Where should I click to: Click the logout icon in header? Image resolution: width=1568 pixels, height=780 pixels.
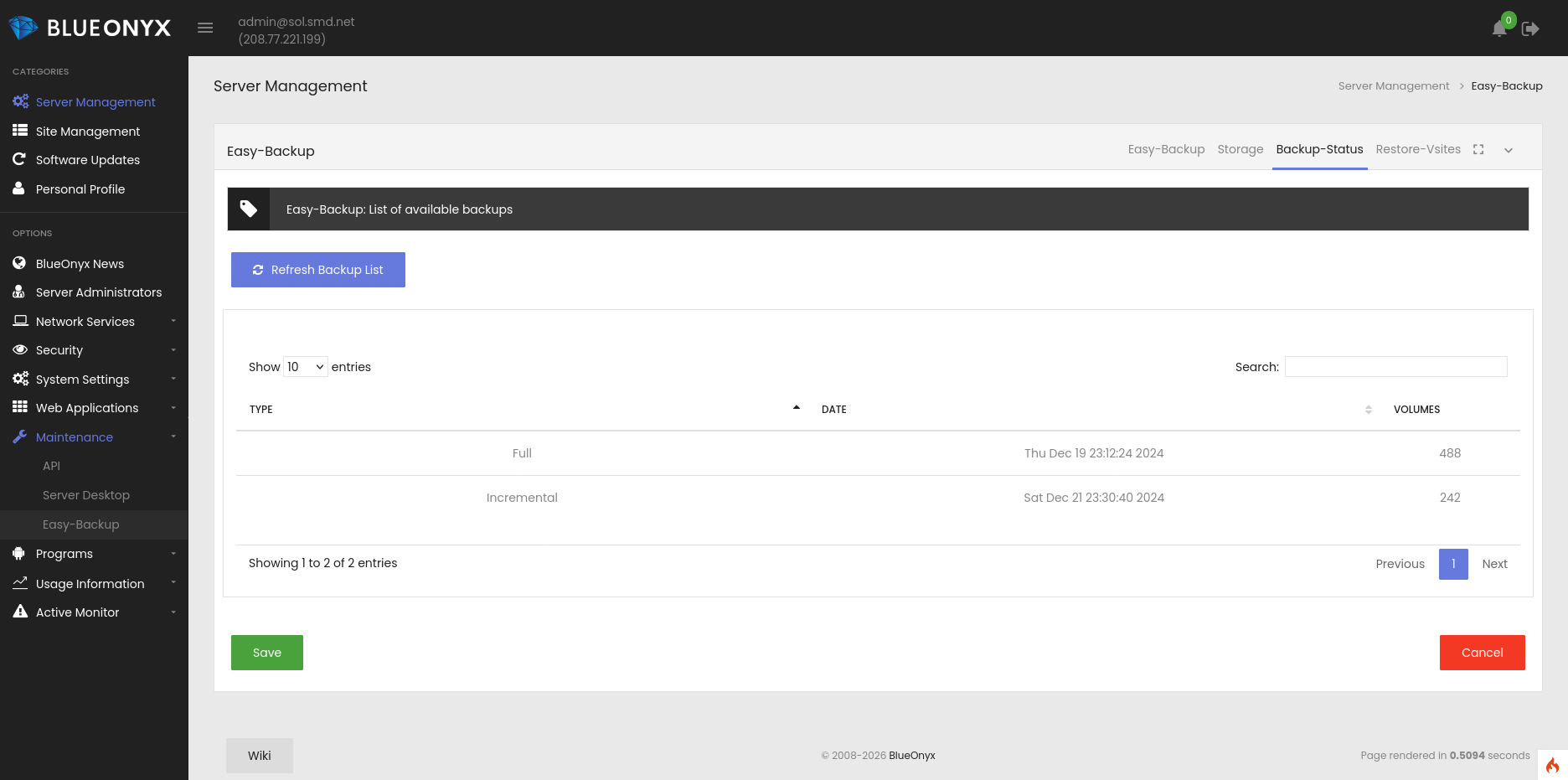tap(1530, 29)
